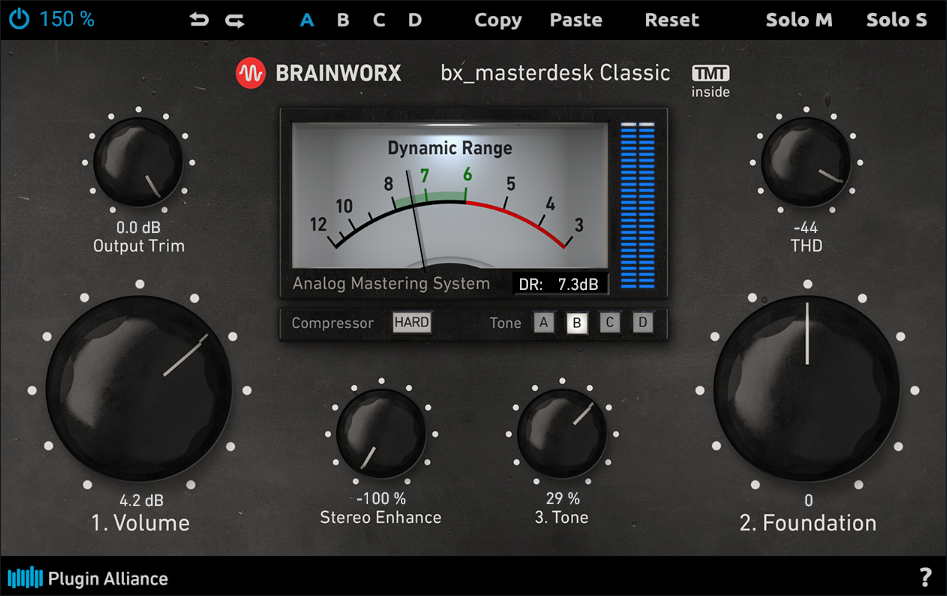Click the Stereo Enhance knob
Screen dimensions: 947x596
381,434
